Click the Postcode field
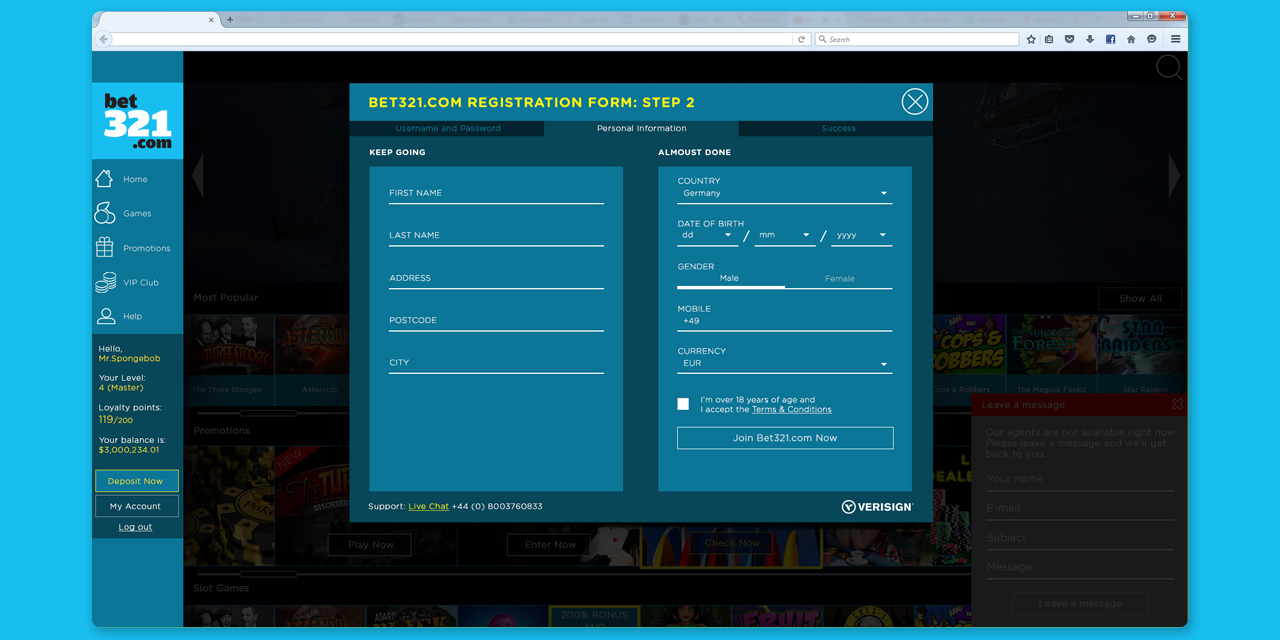The width and height of the screenshot is (1280, 640). (496, 321)
